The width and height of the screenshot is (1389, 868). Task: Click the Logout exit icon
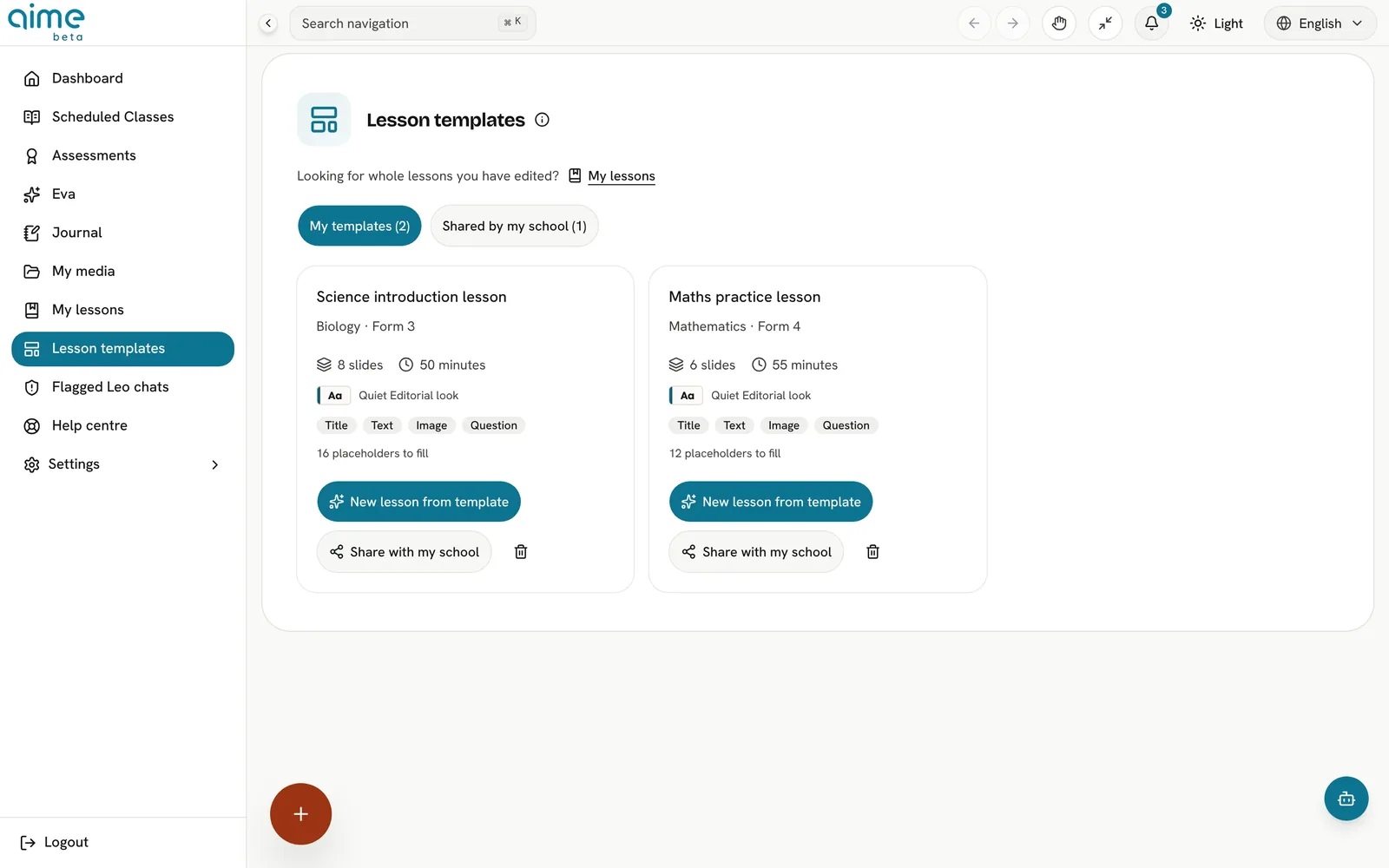click(x=28, y=843)
